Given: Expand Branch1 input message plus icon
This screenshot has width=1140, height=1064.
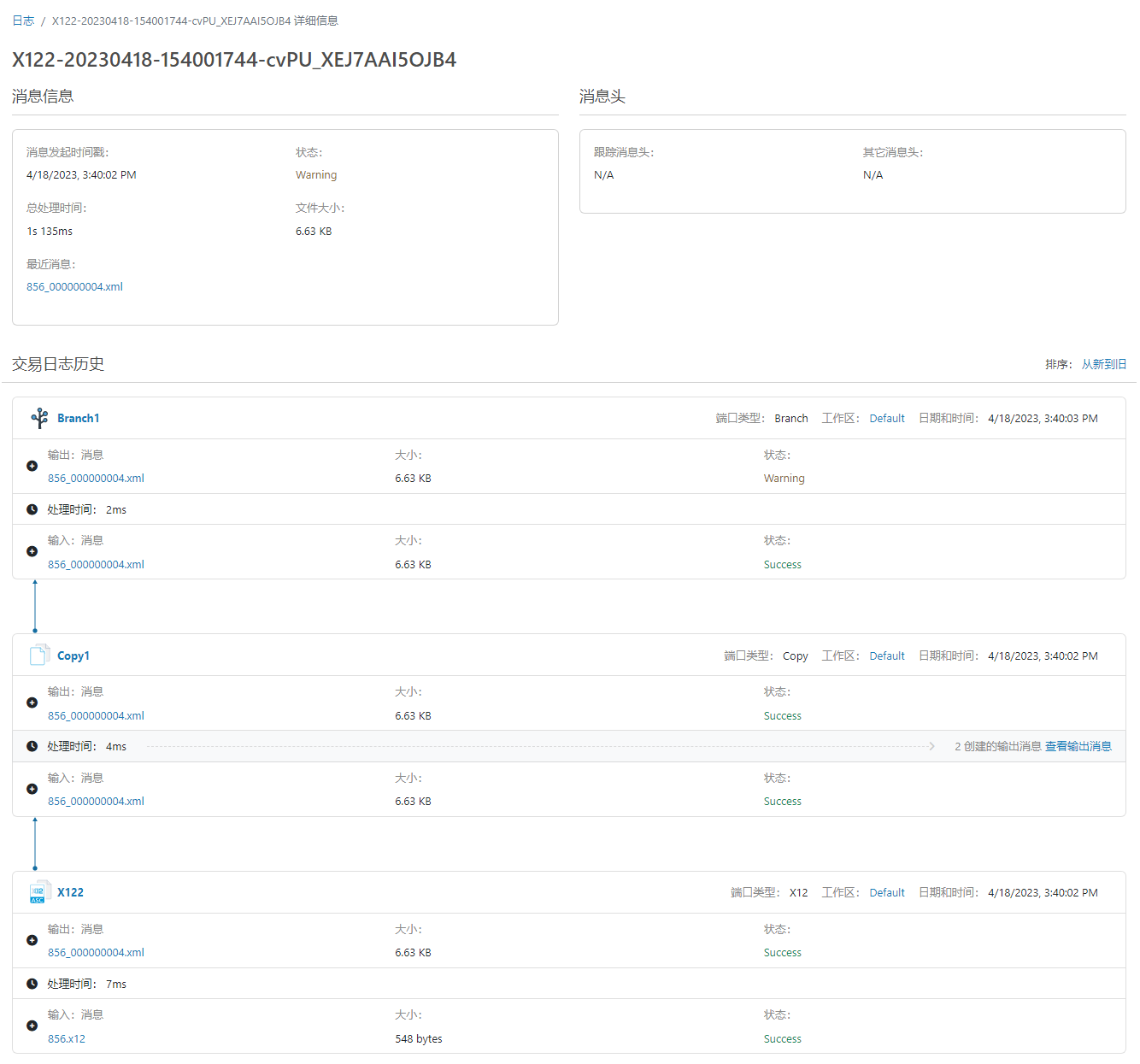Looking at the screenshot, I should (32, 552).
